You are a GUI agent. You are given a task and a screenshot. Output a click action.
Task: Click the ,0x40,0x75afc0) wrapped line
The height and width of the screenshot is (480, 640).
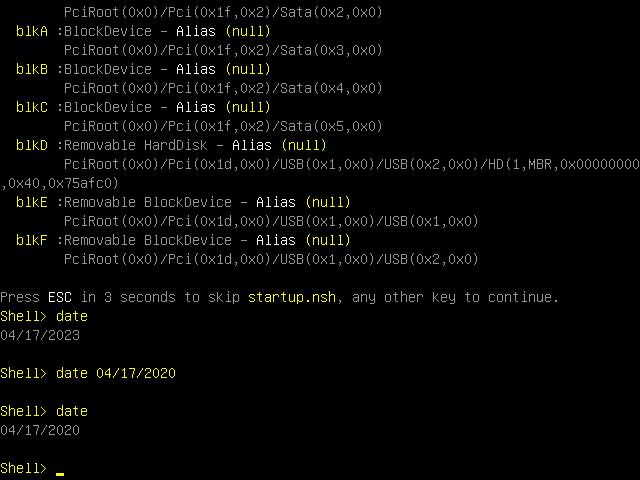(60, 184)
